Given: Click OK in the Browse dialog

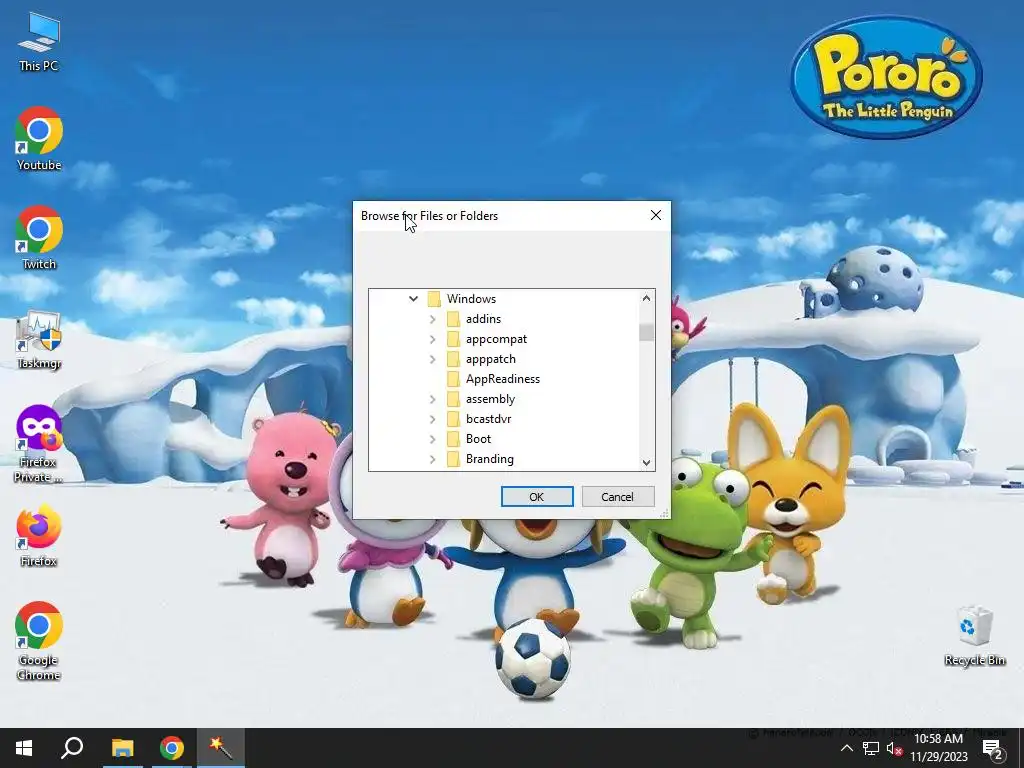Looking at the screenshot, I should tap(537, 496).
